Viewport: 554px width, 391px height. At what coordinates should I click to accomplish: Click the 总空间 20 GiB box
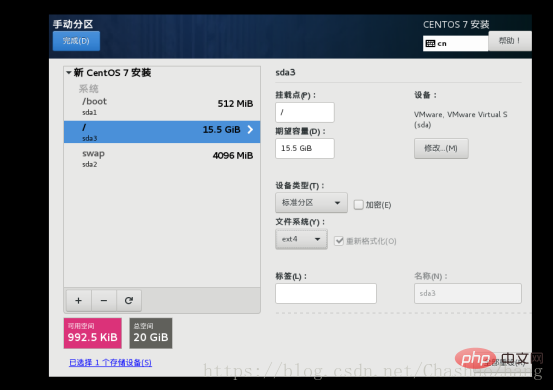click(x=151, y=333)
